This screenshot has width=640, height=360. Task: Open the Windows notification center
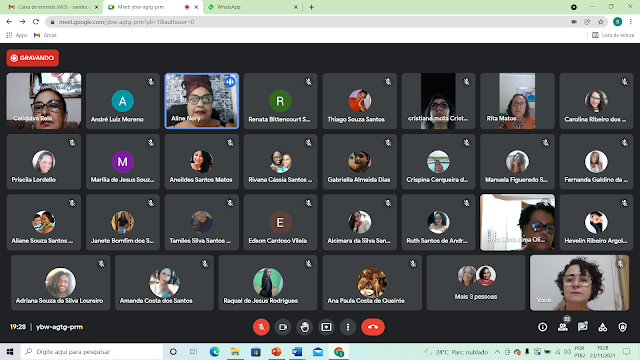pyautogui.click(x=627, y=351)
